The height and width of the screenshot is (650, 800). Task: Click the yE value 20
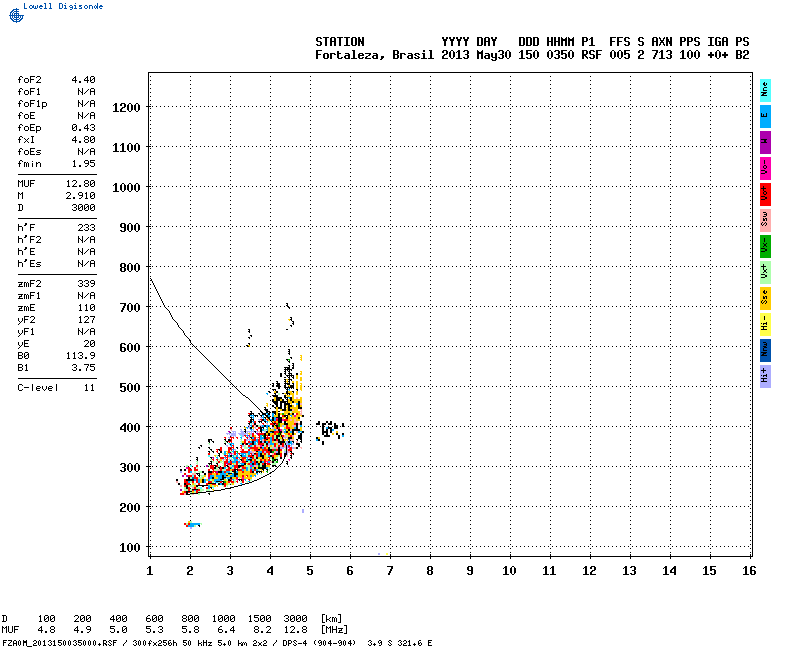[89, 344]
